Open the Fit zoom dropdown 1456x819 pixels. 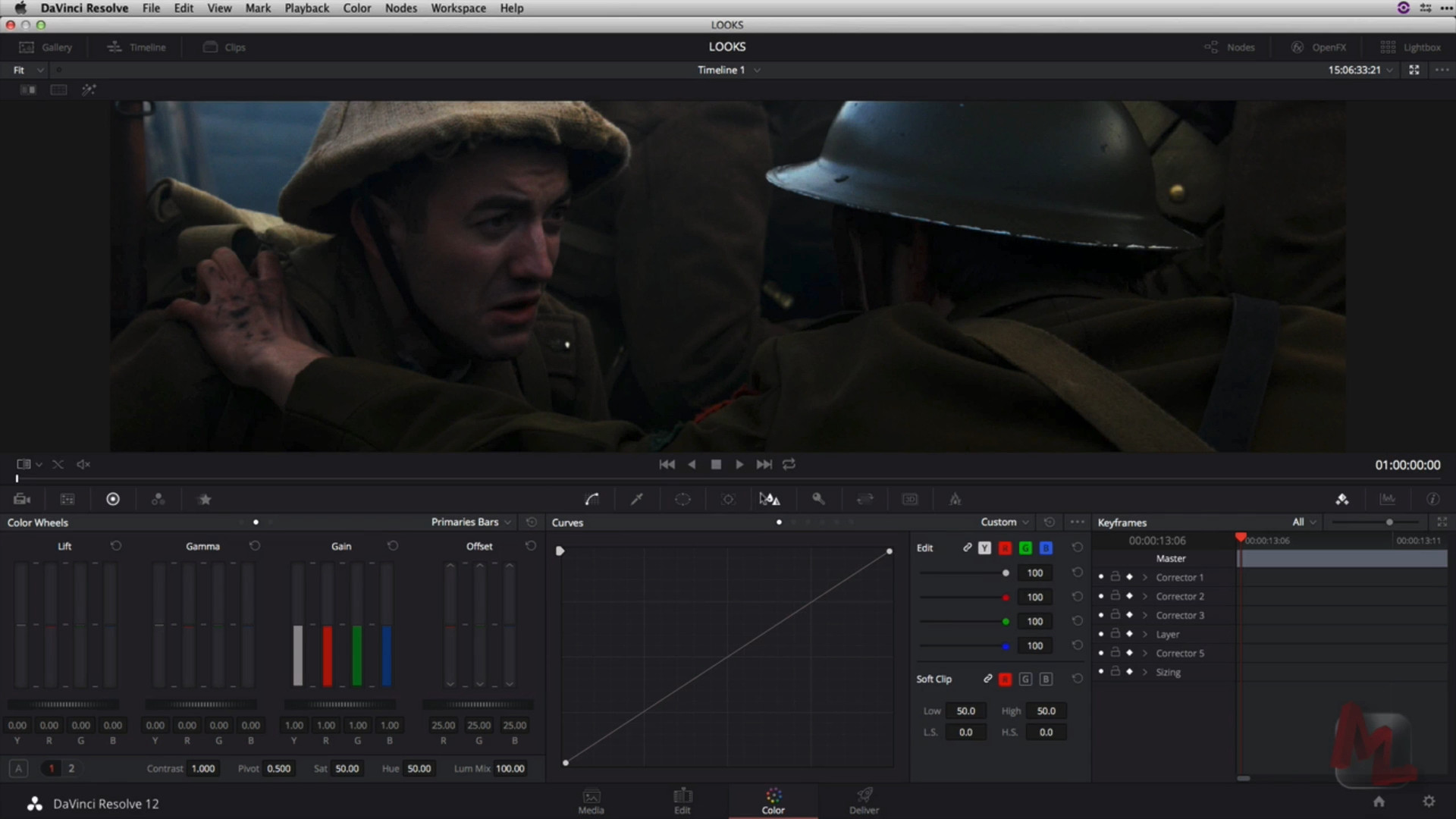[x=29, y=70]
